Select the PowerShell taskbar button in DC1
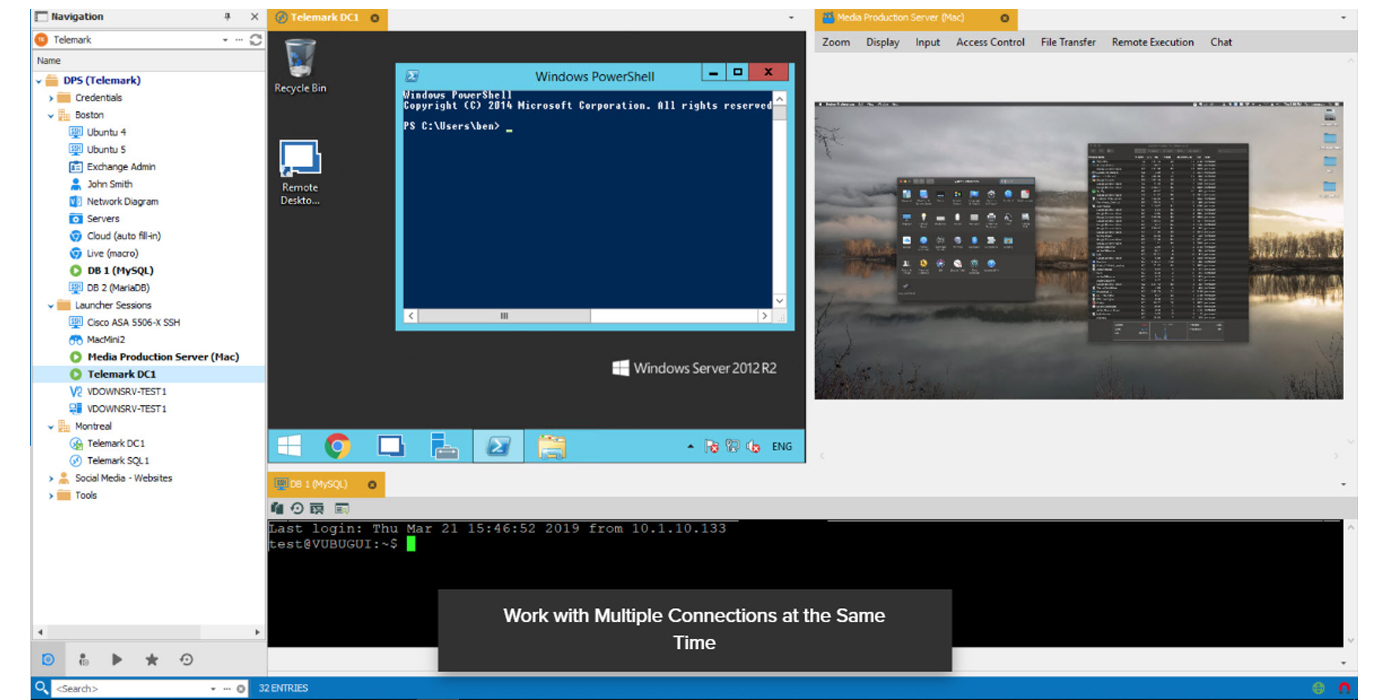The height and width of the screenshot is (700, 1388). coord(498,446)
